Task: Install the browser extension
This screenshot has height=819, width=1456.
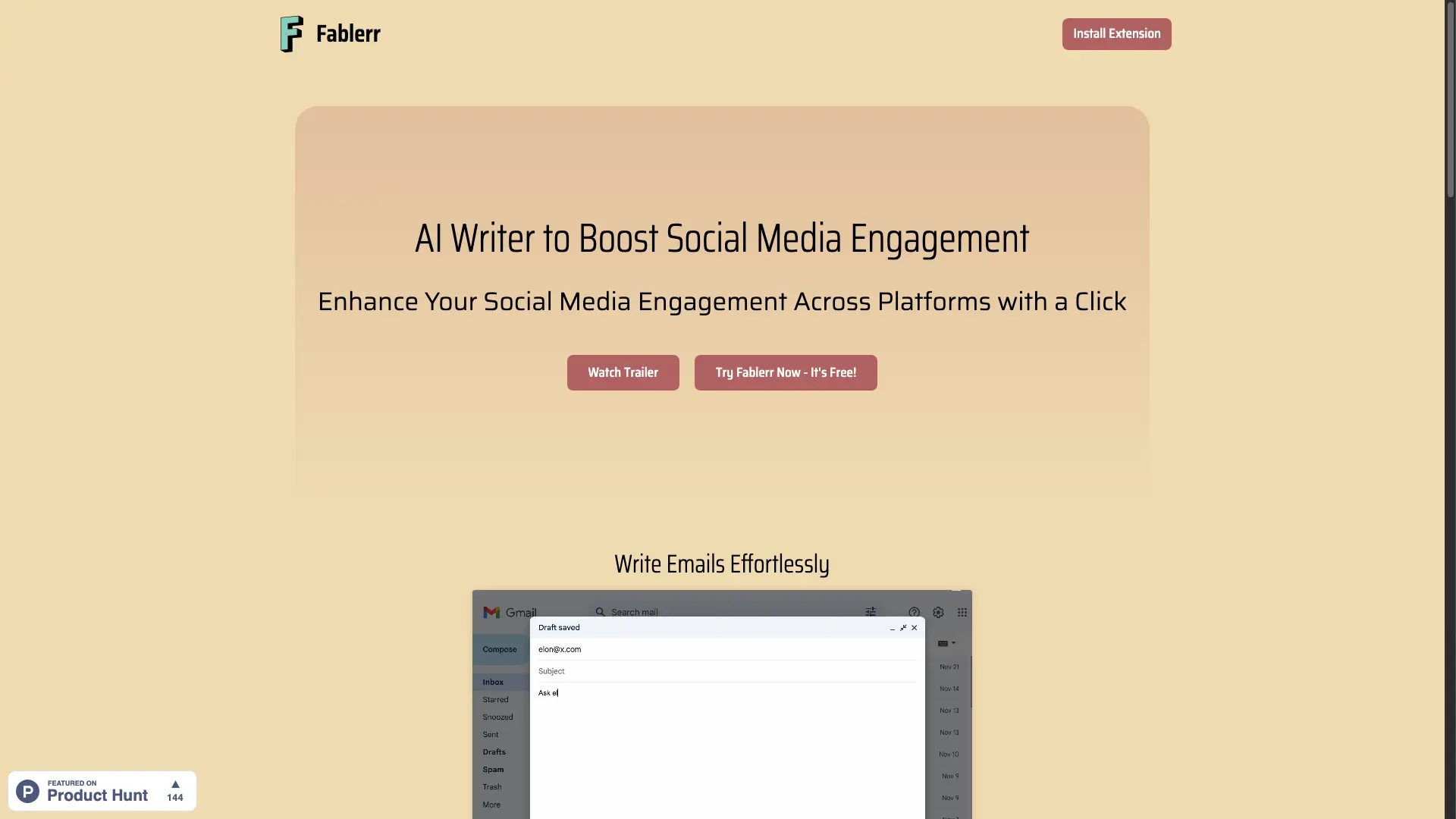Action: (x=1116, y=34)
